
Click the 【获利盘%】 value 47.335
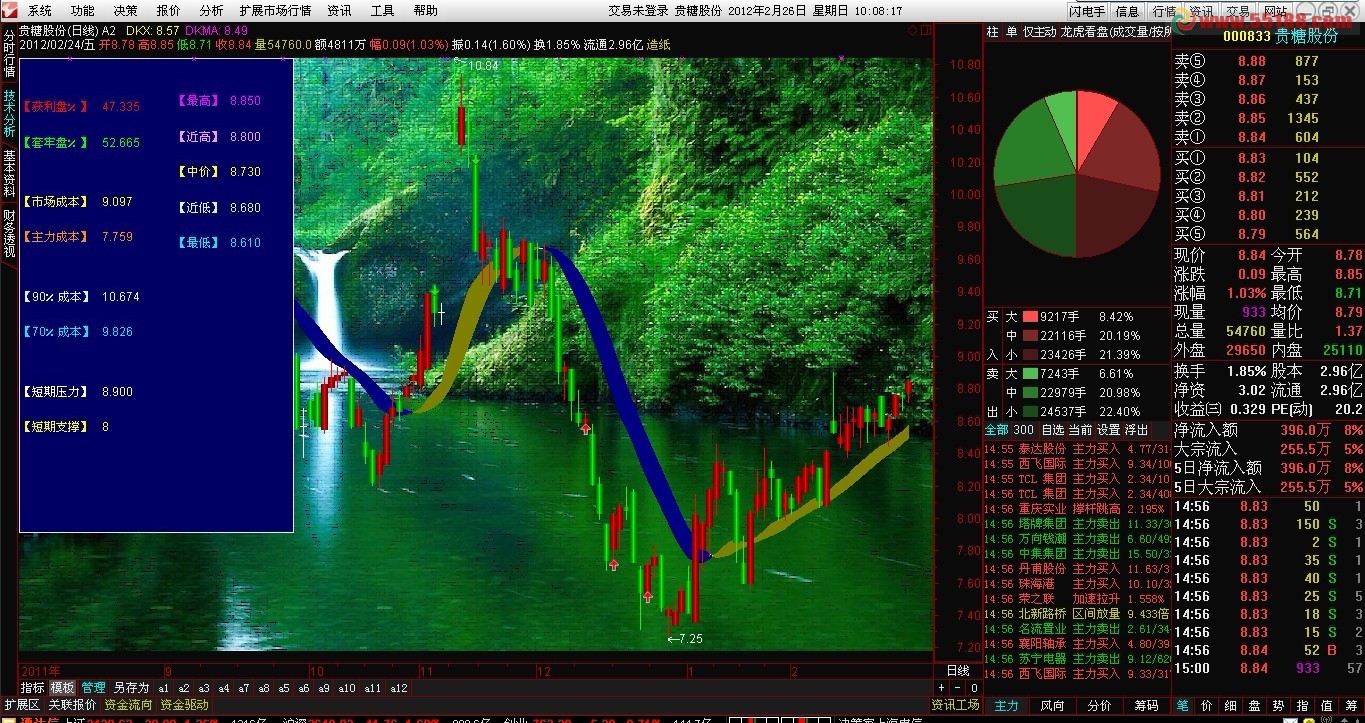121,107
